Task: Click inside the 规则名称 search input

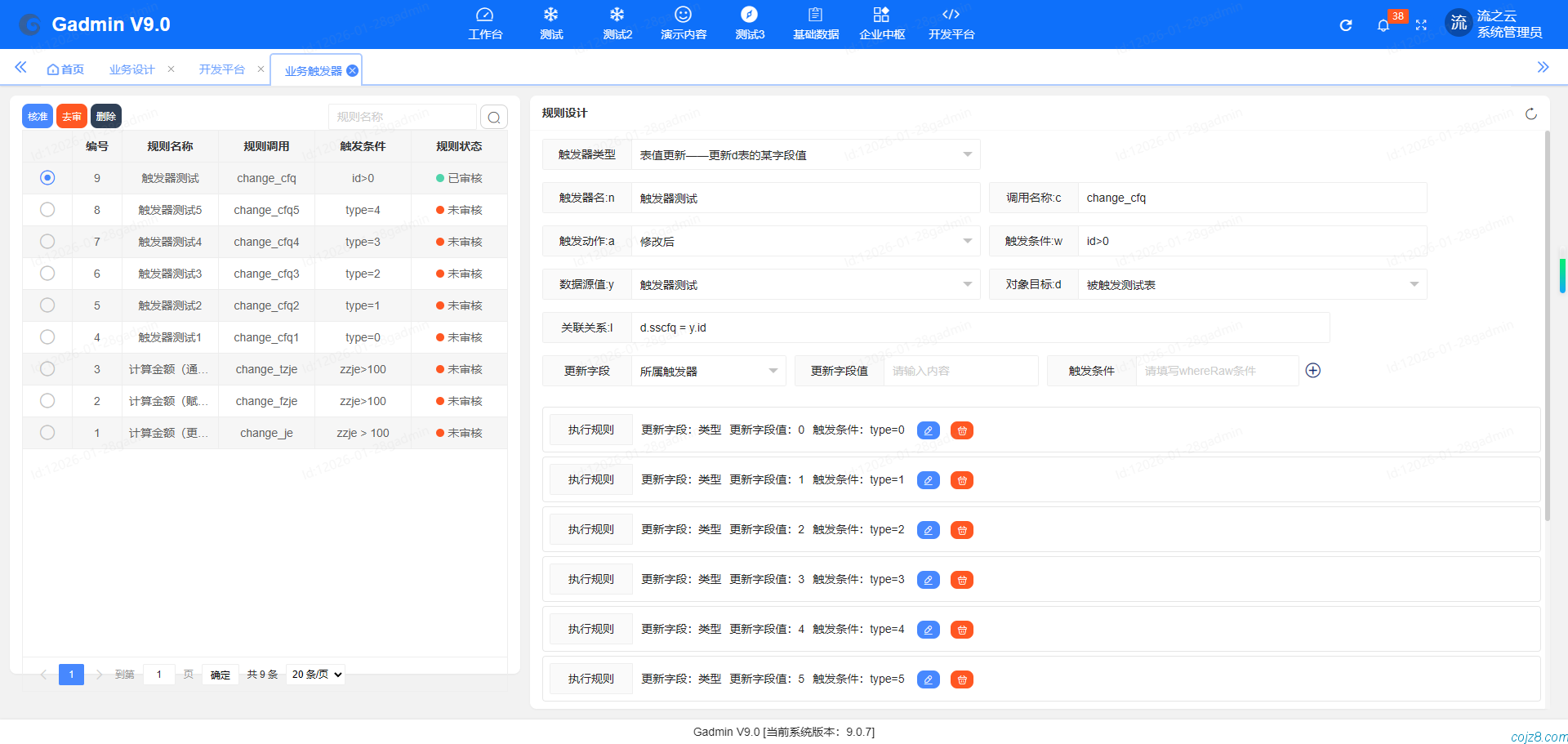Action: click(x=400, y=116)
